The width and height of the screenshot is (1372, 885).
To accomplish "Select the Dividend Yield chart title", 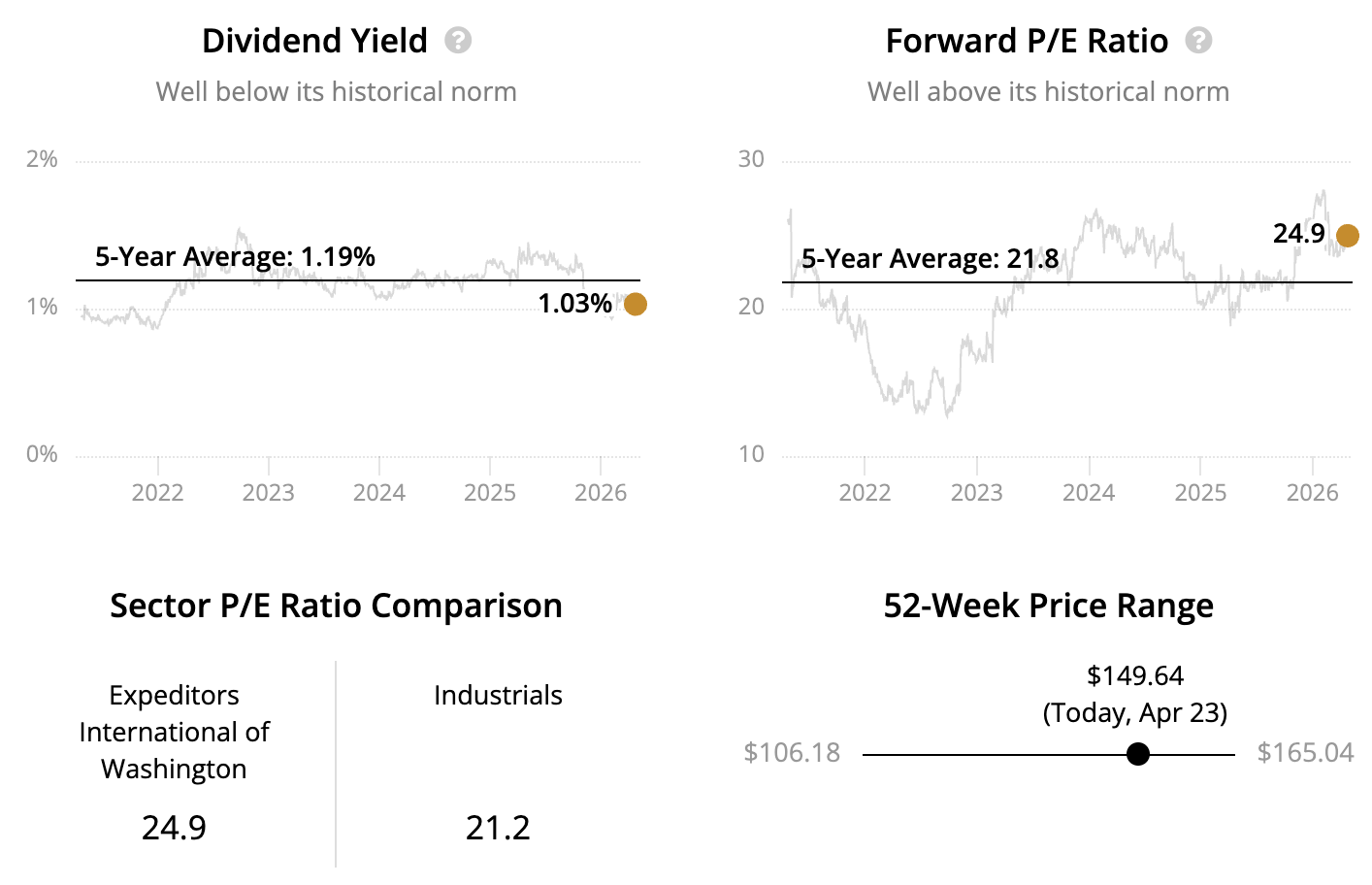I will [314, 41].
